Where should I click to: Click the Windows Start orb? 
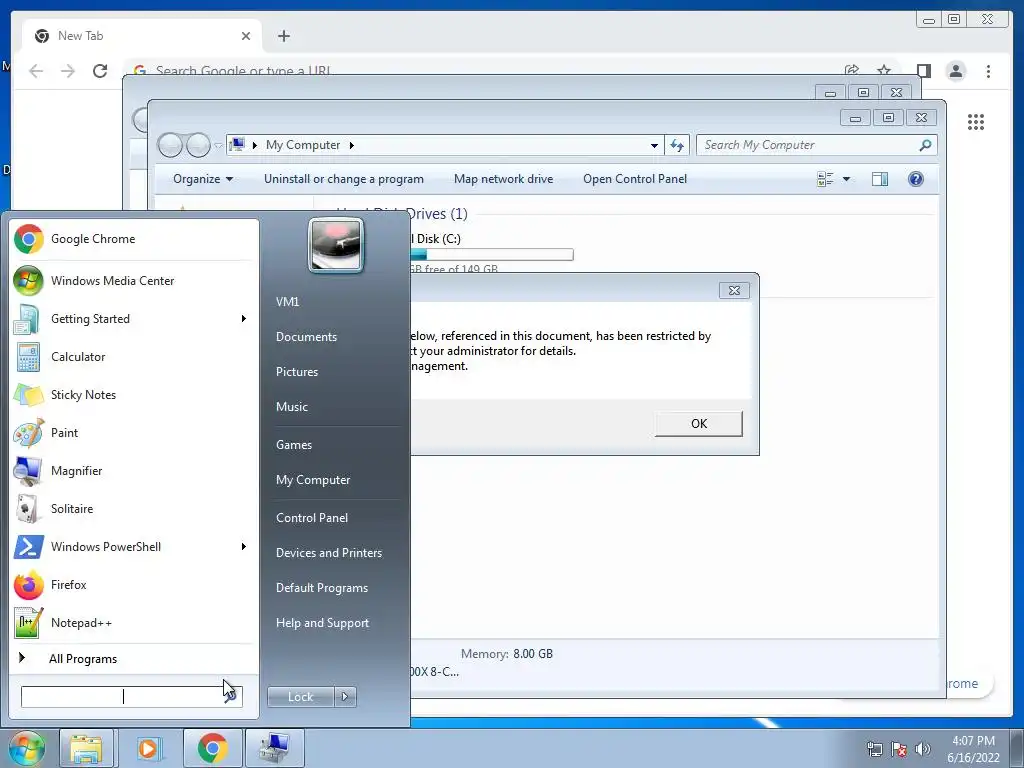(x=26, y=748)
